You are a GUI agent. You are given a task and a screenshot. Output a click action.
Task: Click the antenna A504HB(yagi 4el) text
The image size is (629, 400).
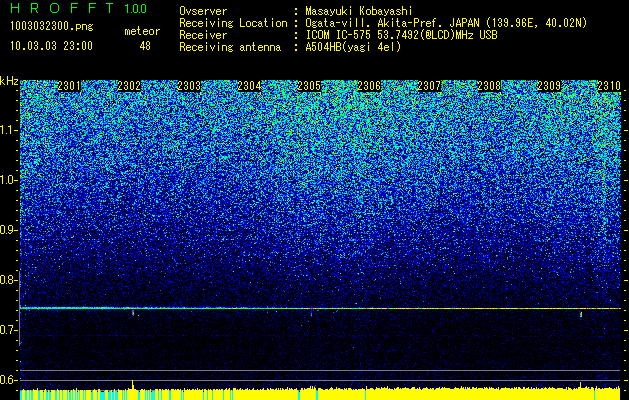point(353,47)
